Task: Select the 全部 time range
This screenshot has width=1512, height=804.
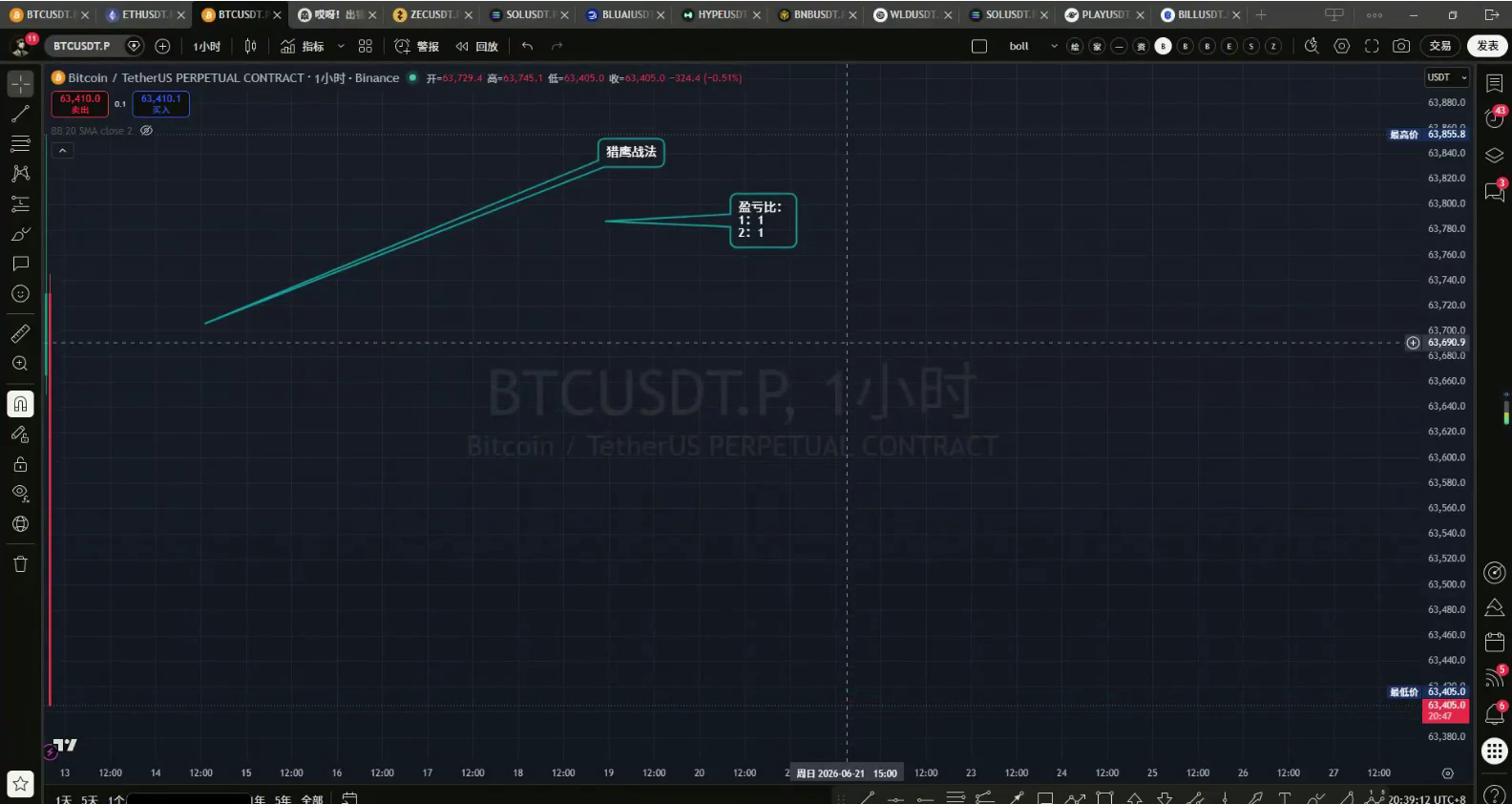Action: pos(312,799)
